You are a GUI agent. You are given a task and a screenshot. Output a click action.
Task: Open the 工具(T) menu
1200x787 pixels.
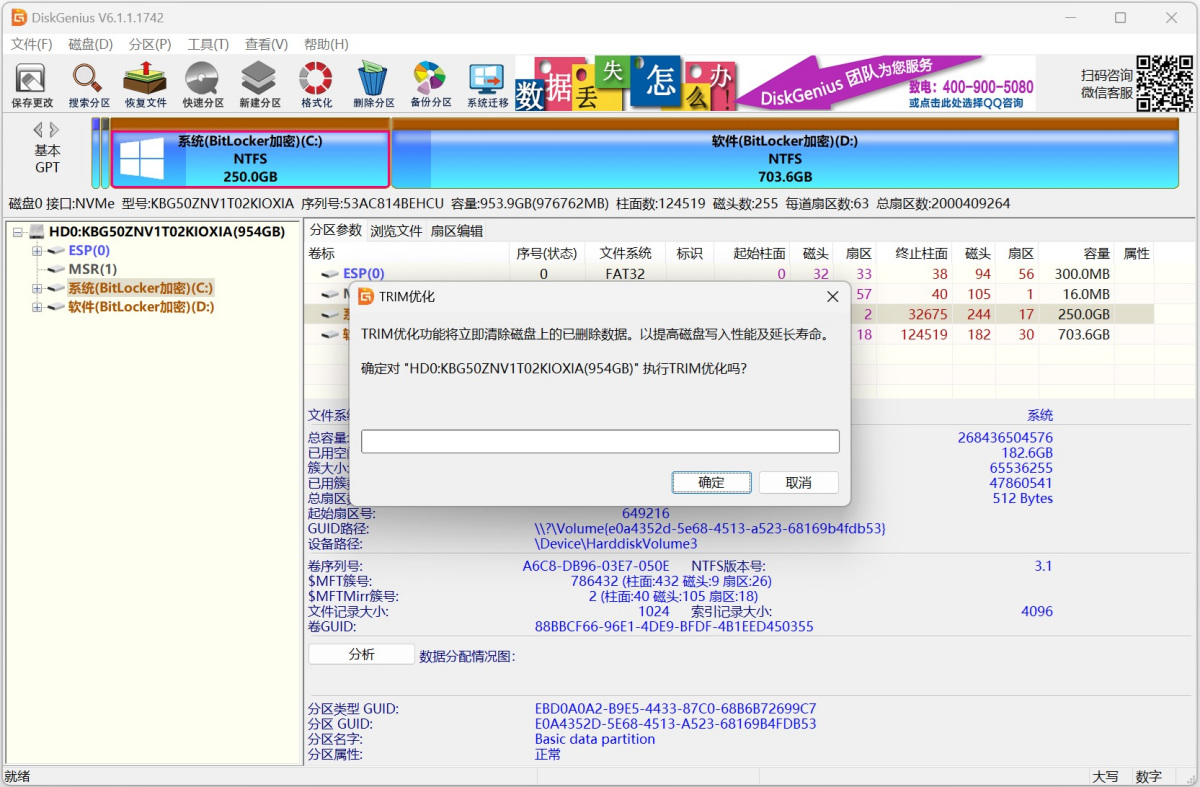click(208, 44)
